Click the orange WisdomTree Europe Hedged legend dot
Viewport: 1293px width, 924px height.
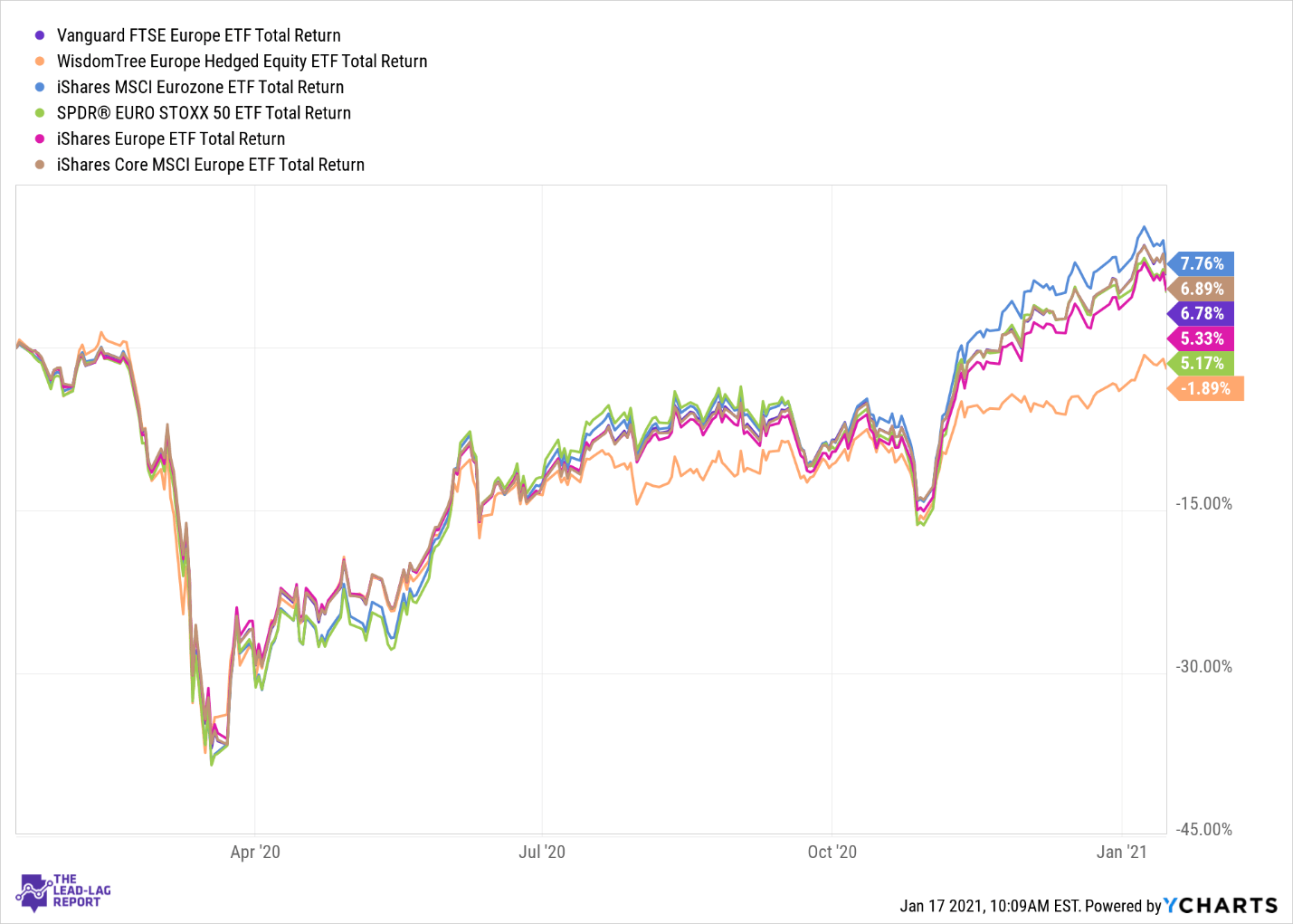coord(40,62)
